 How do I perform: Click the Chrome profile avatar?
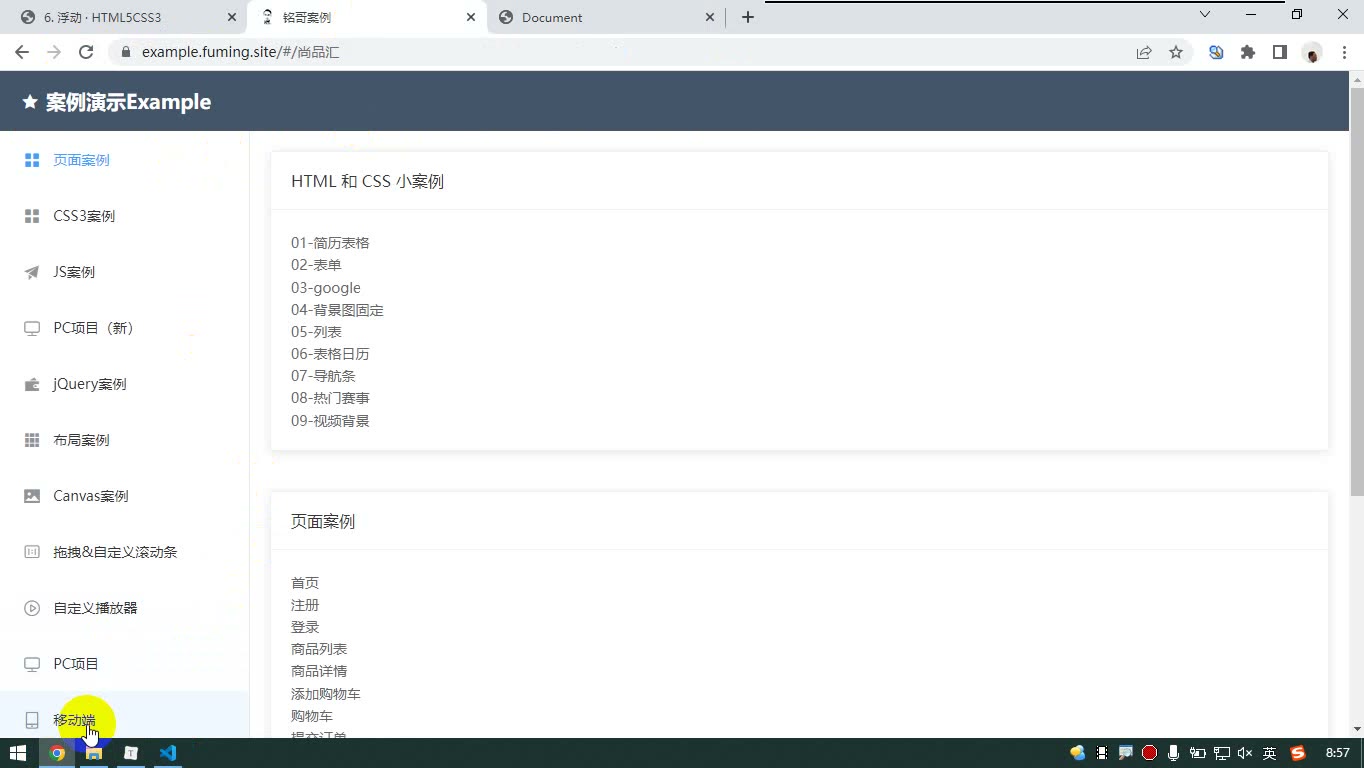1312,52
